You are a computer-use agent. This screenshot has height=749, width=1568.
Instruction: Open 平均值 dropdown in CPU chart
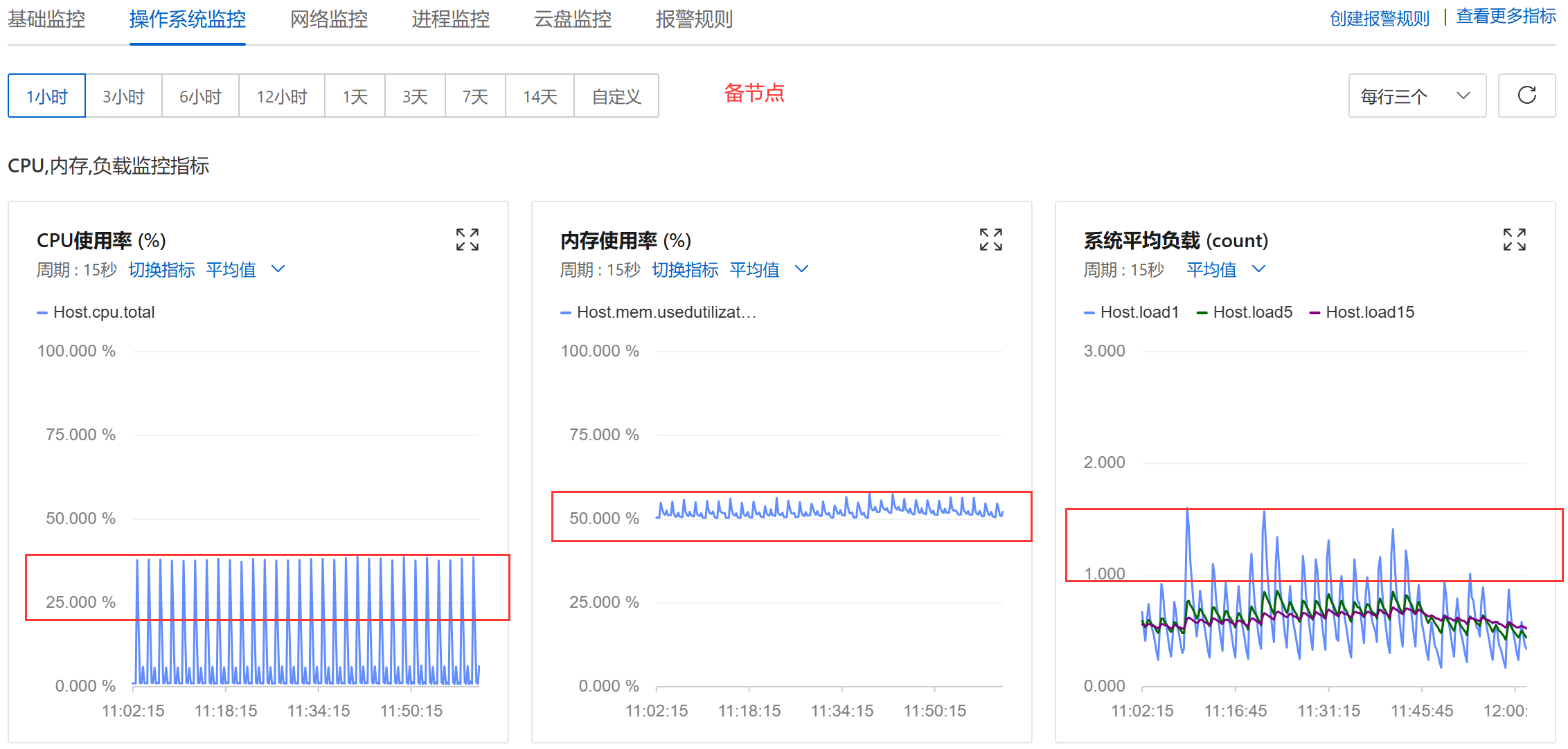245,269
